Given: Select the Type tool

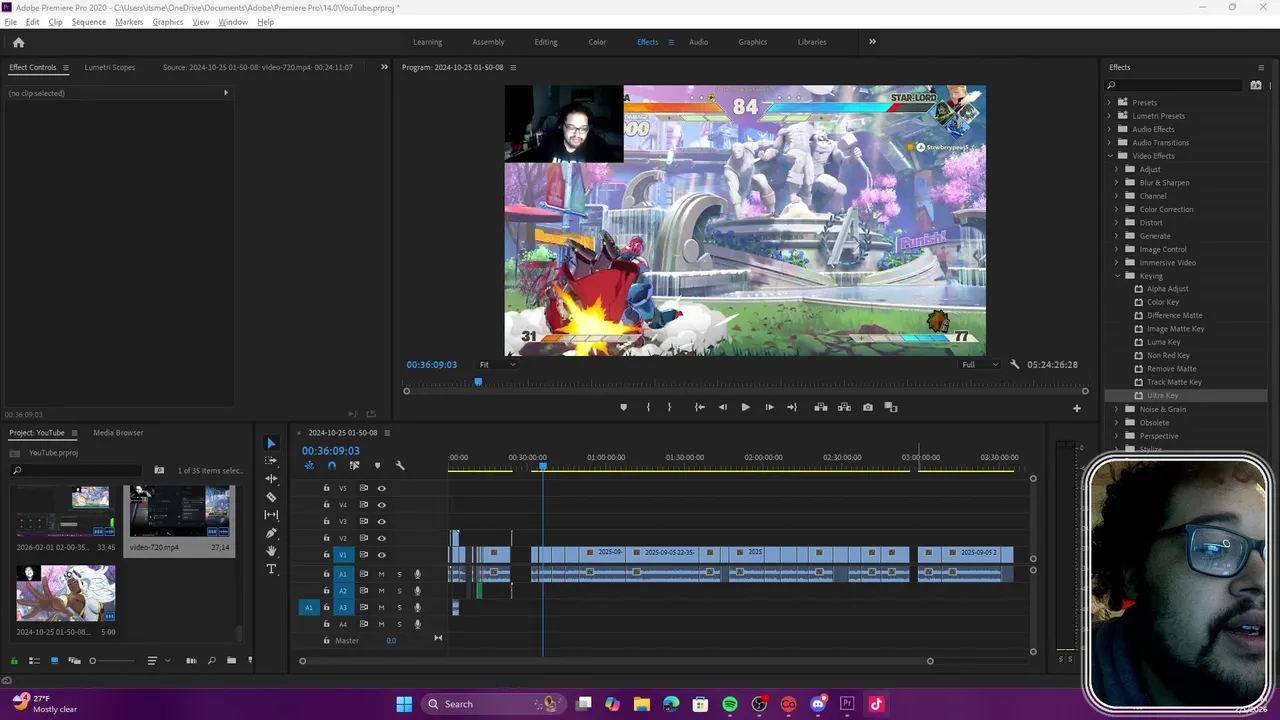Looking at the screenshot, I should [271, 569].
